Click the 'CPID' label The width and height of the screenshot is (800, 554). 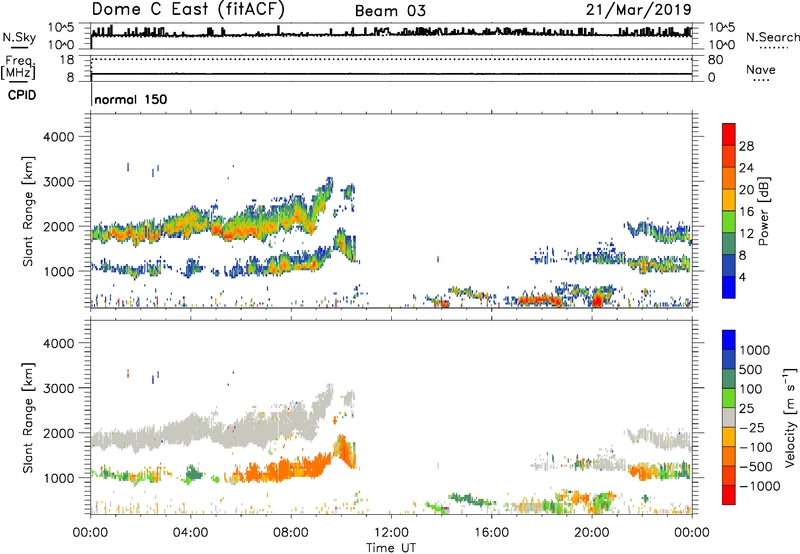(22, 95)
